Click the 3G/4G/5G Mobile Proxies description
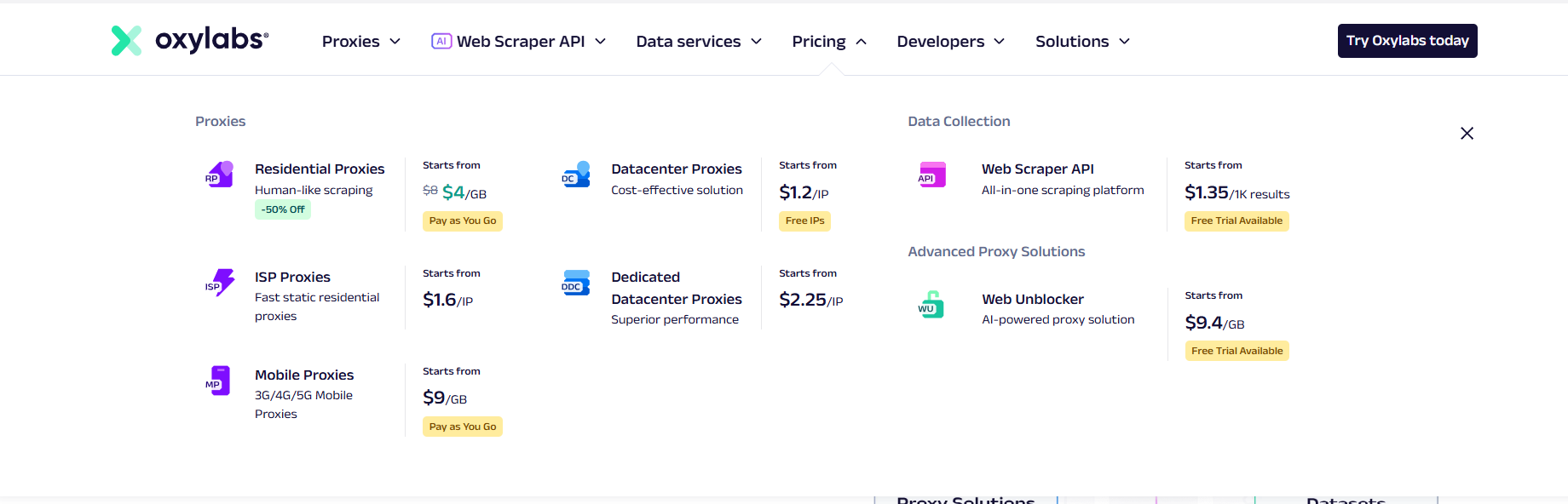 [x=303, y=404]
